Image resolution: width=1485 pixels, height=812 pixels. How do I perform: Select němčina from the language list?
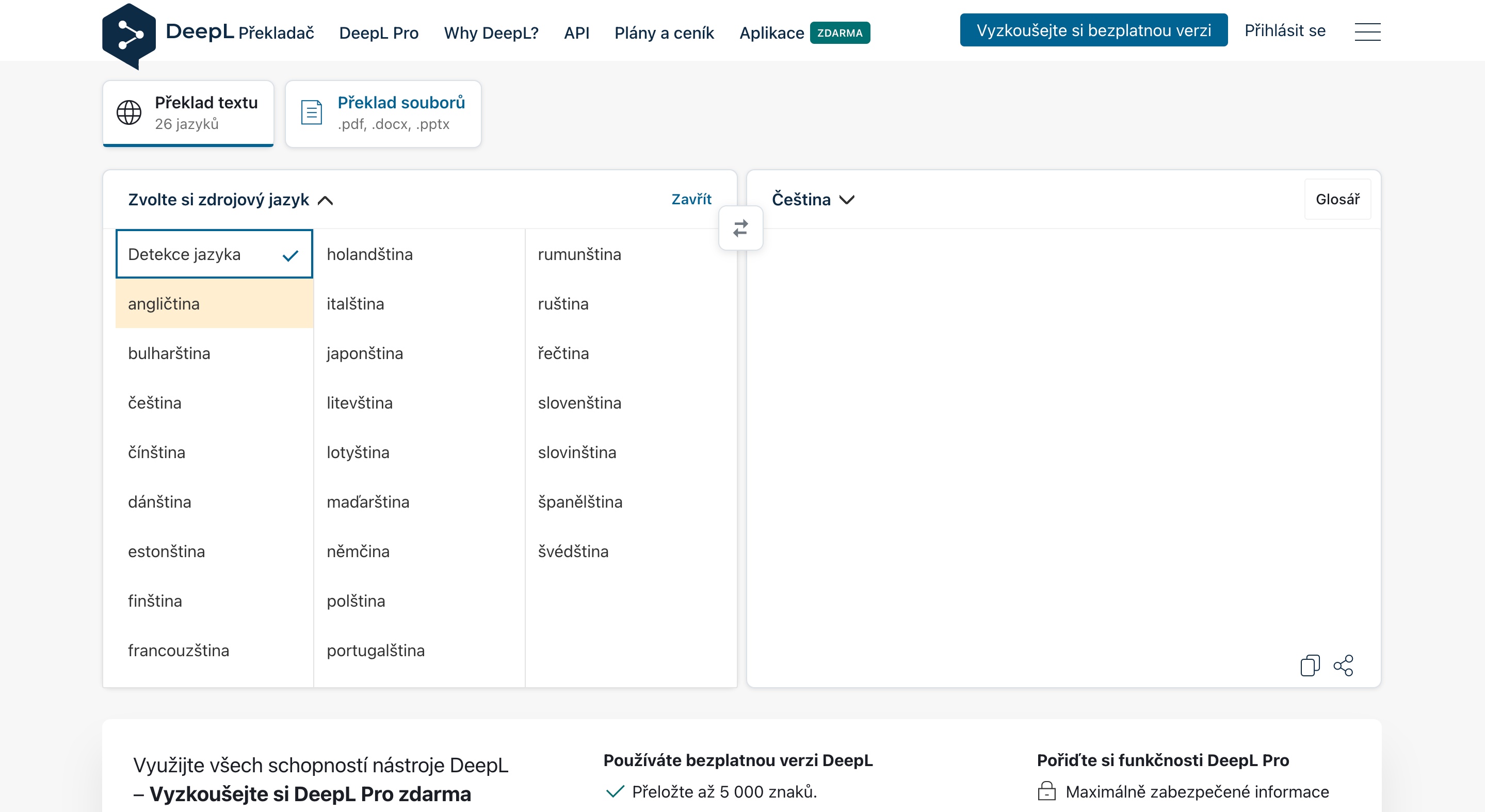click(x=358, y=551)
